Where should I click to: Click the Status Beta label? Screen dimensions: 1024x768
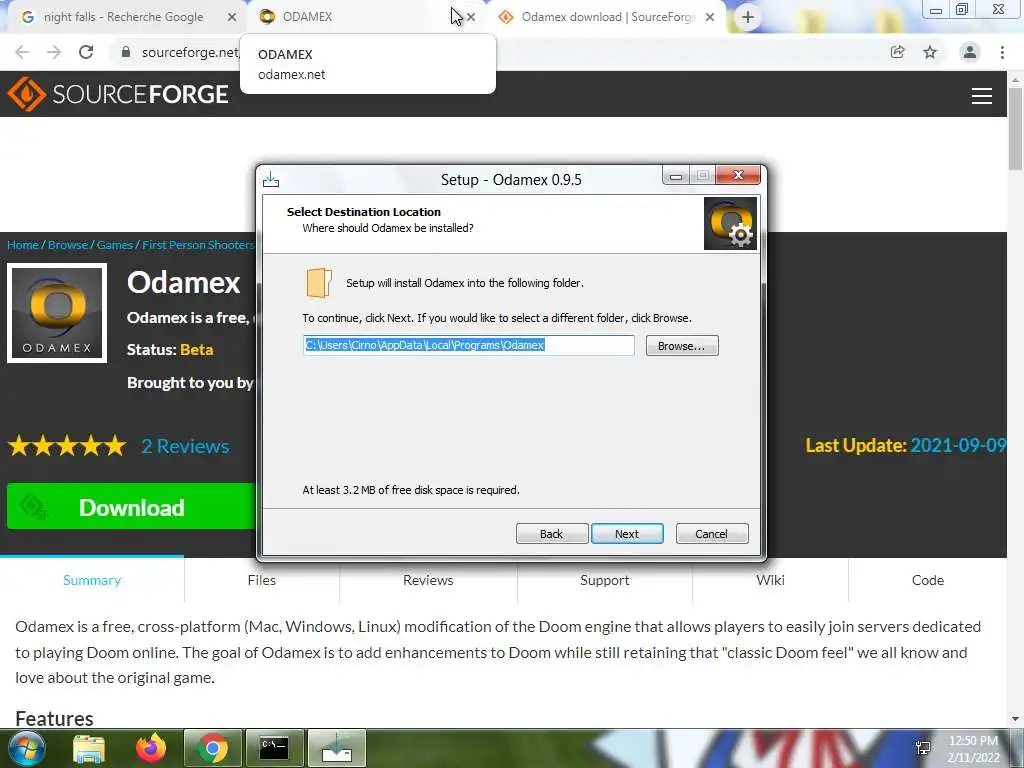click(x=170, y=349)
